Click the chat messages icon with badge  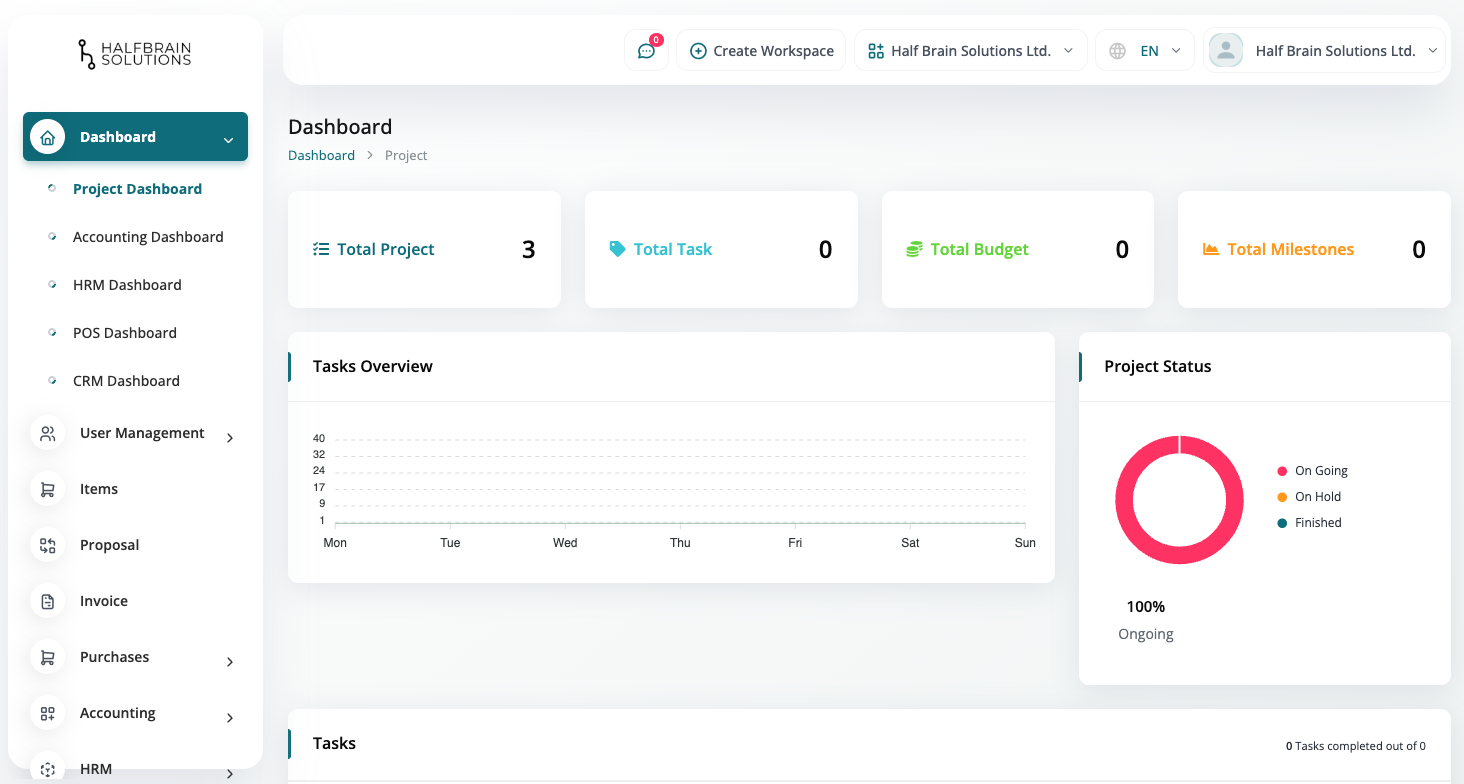[x=646, y=51]
